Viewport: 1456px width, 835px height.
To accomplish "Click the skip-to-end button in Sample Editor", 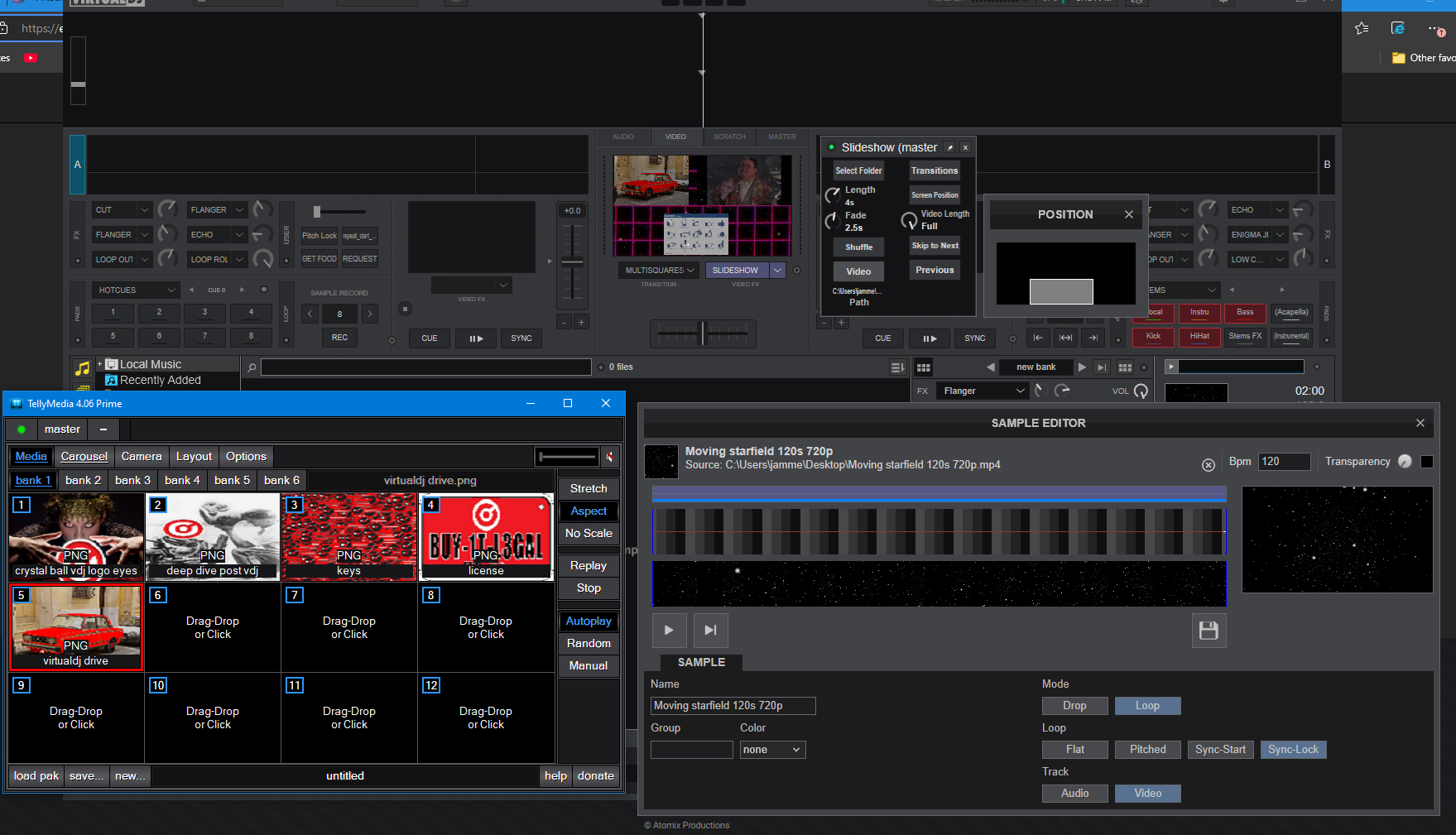I will tap(710, 630).
